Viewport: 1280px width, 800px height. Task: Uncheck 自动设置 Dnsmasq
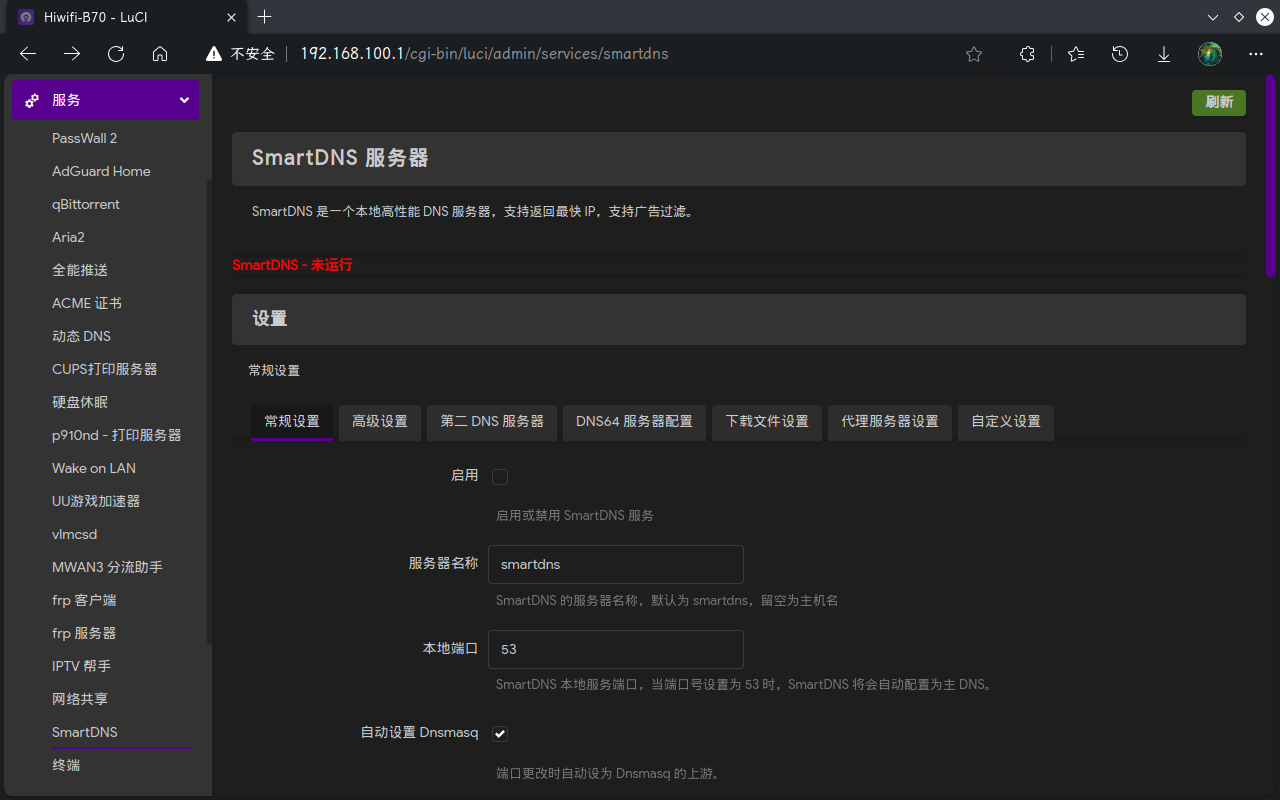(x=500, y=733)
